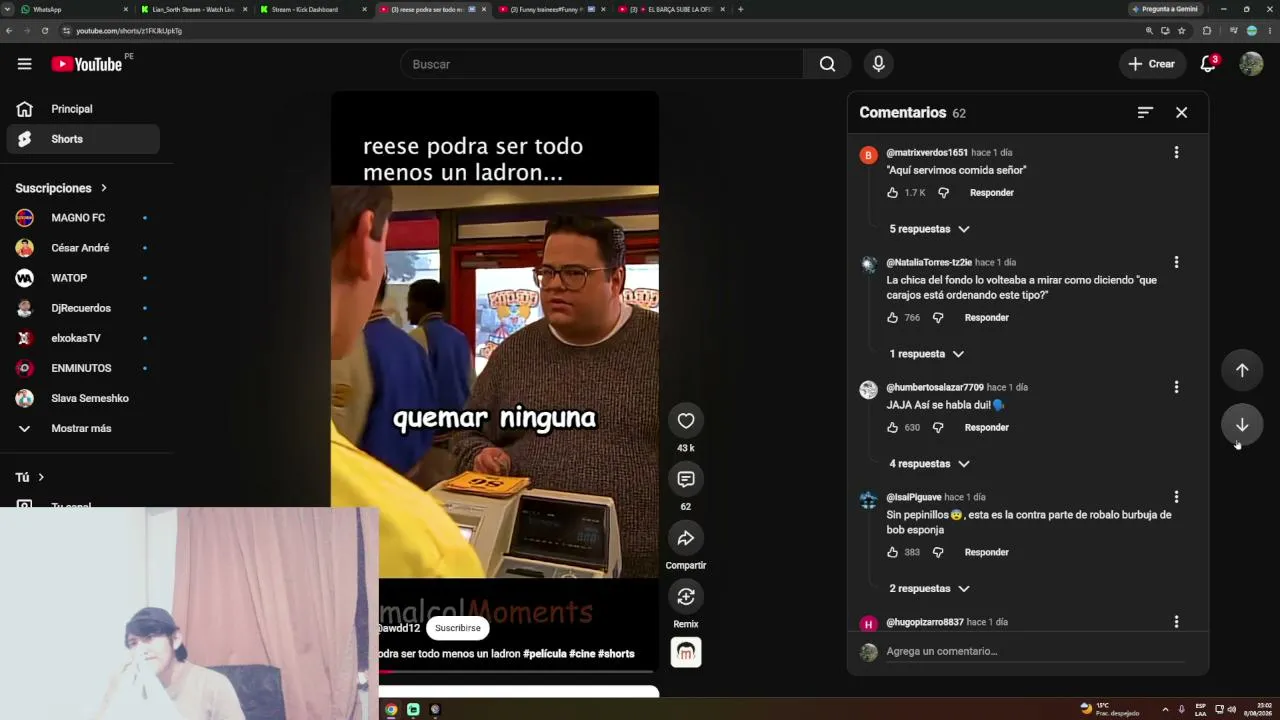Switch to the EL BARÇA SUBE LA OFERTA tab

671,9
